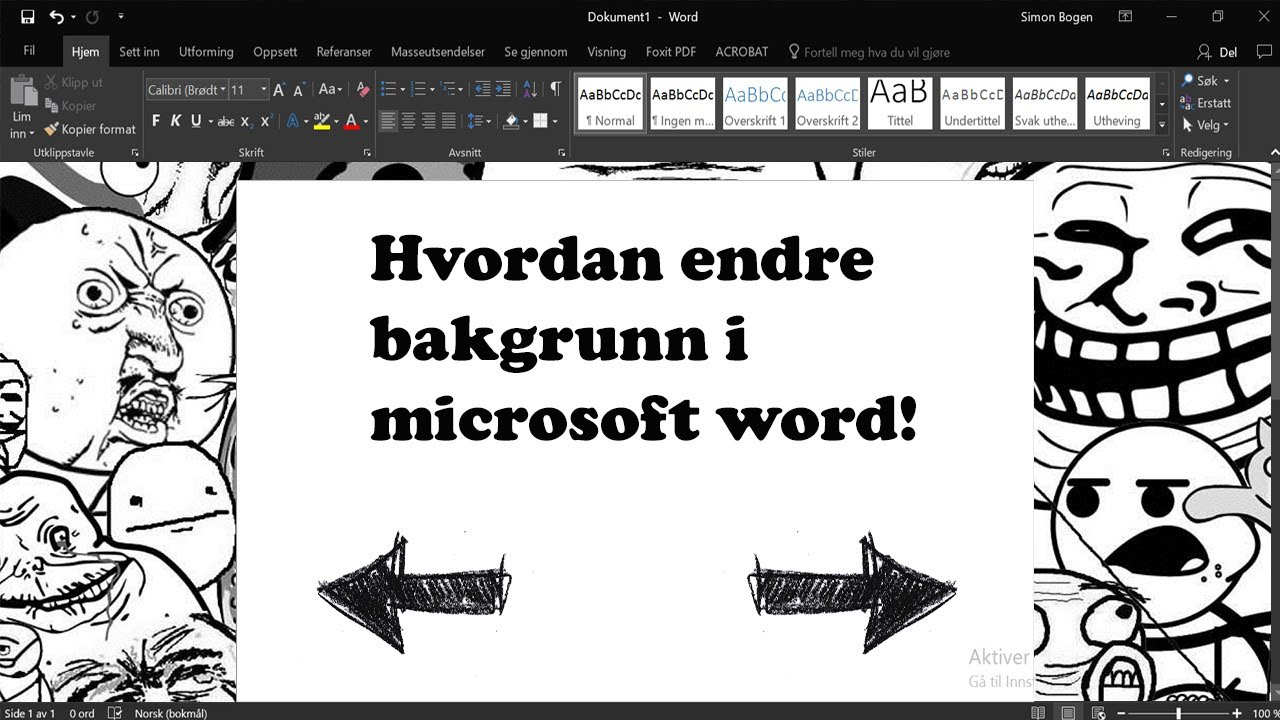
Task: Switch to the Sett inn tab
Action: (x=139, y=52)
